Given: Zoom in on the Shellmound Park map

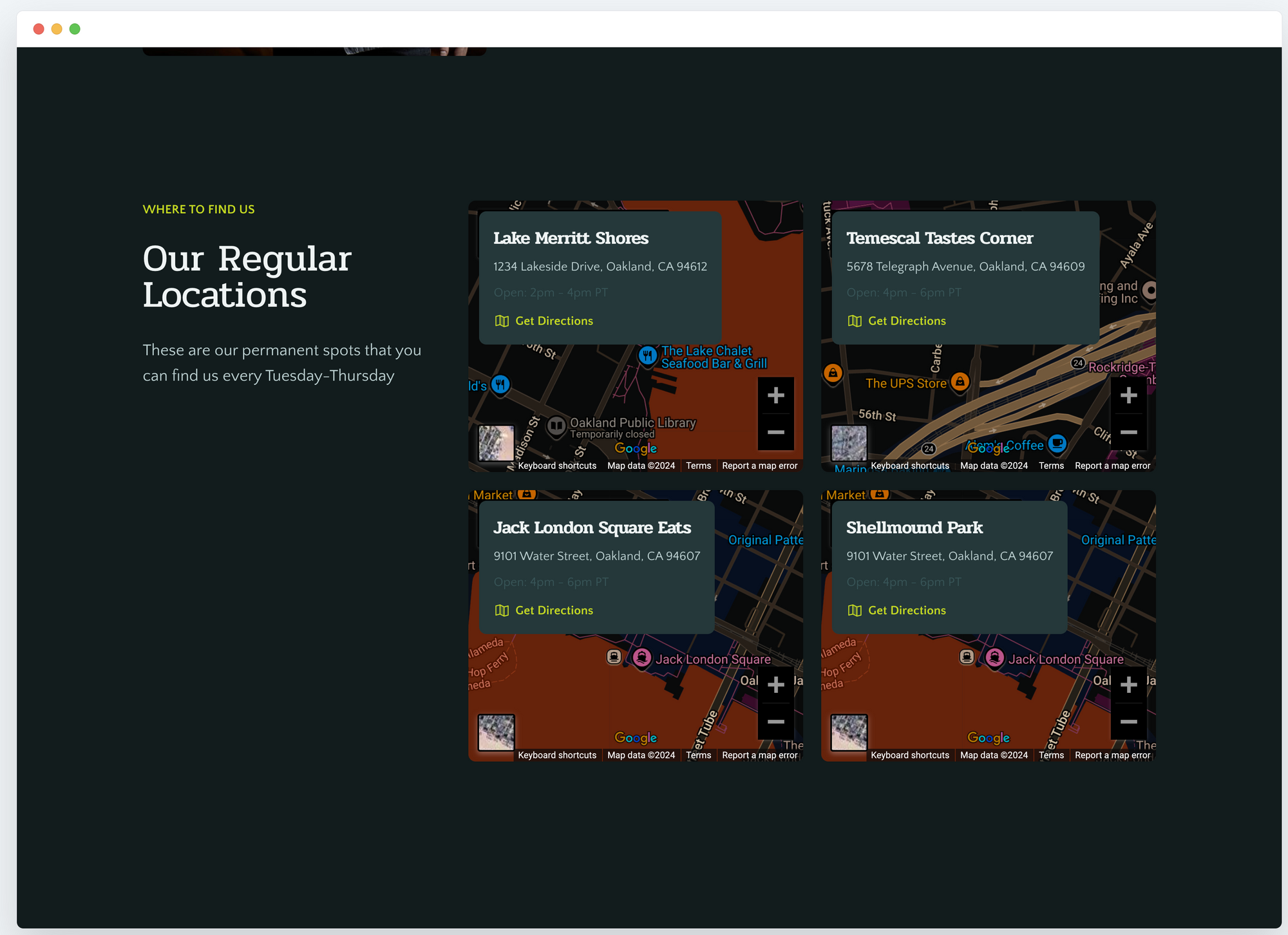Looking at the screenshot, I should coord(1129,685).
